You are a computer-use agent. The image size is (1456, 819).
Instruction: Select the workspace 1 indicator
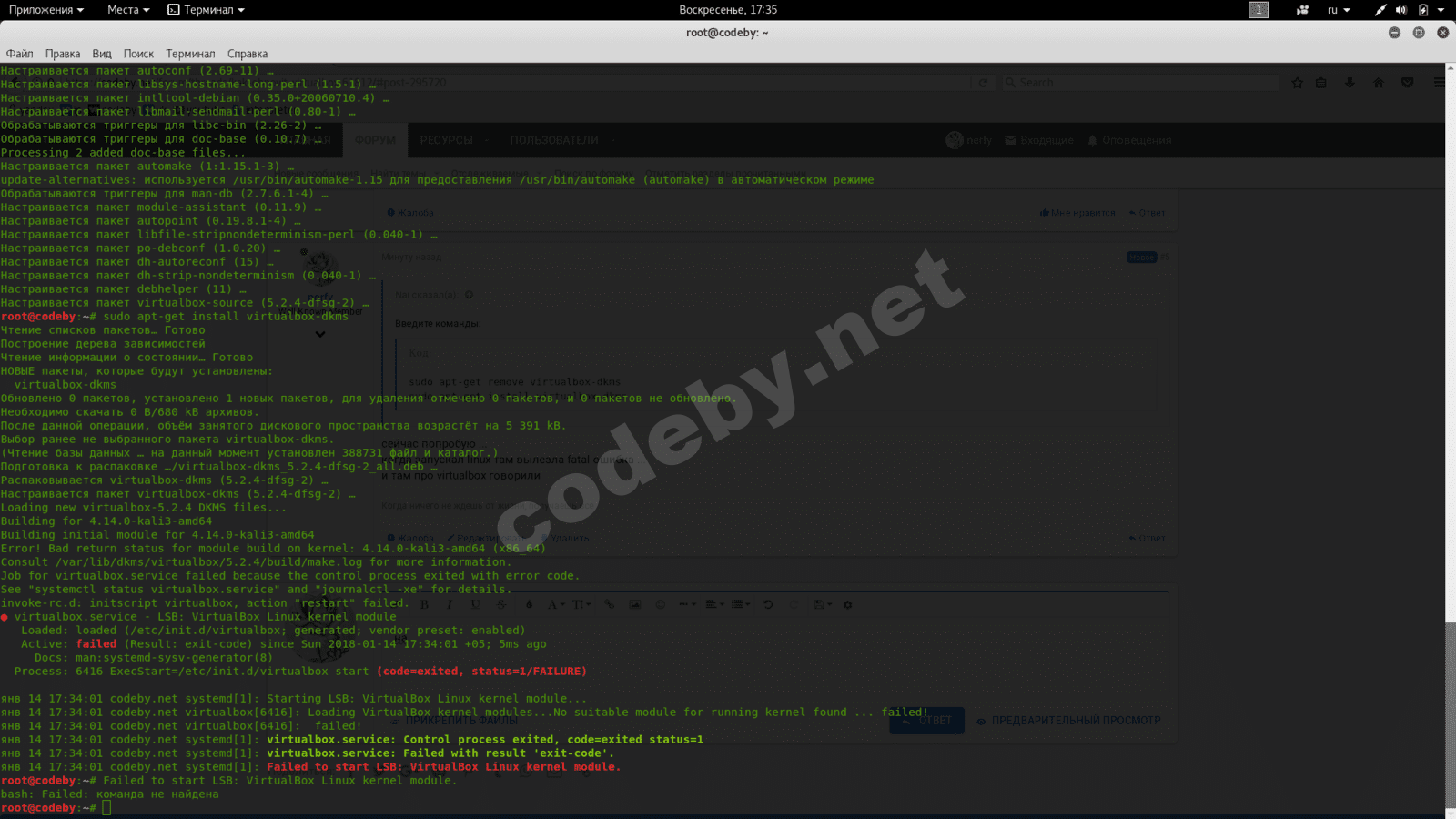[x=1259, y=10]
